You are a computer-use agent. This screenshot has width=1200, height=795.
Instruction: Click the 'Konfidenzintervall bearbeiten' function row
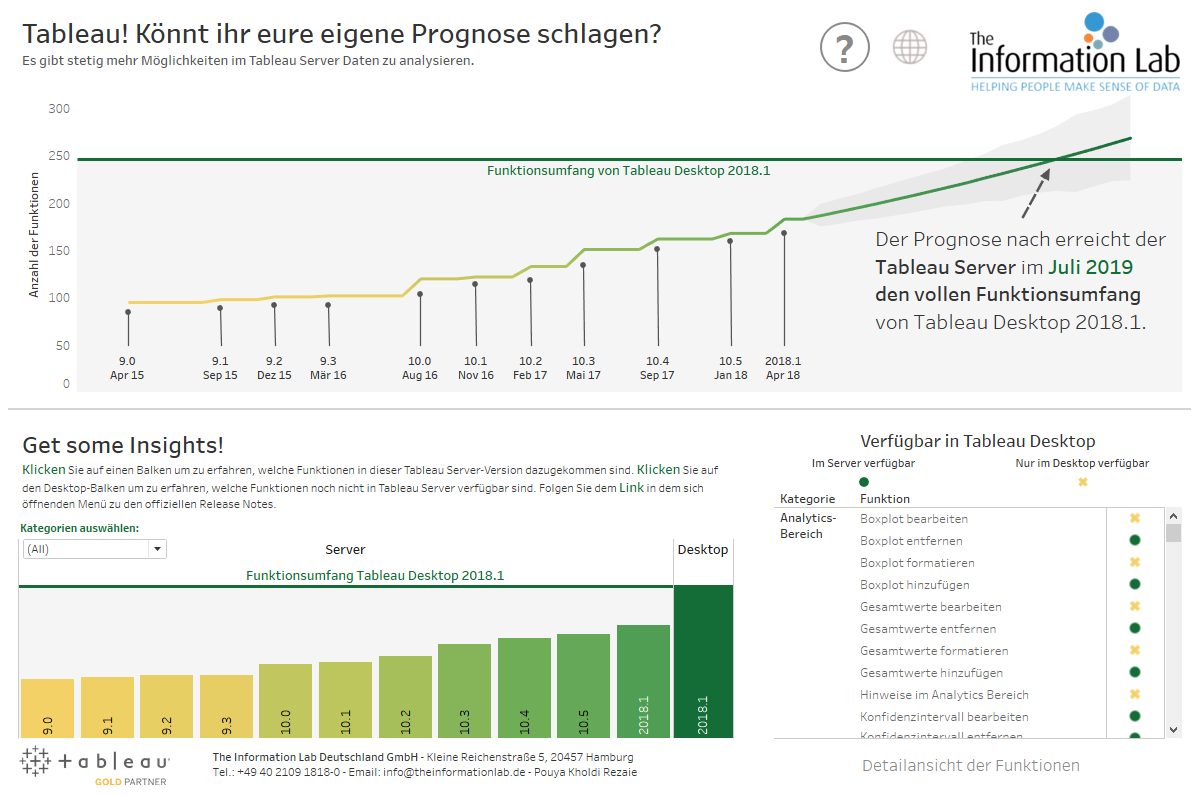(x=944, y=716)
